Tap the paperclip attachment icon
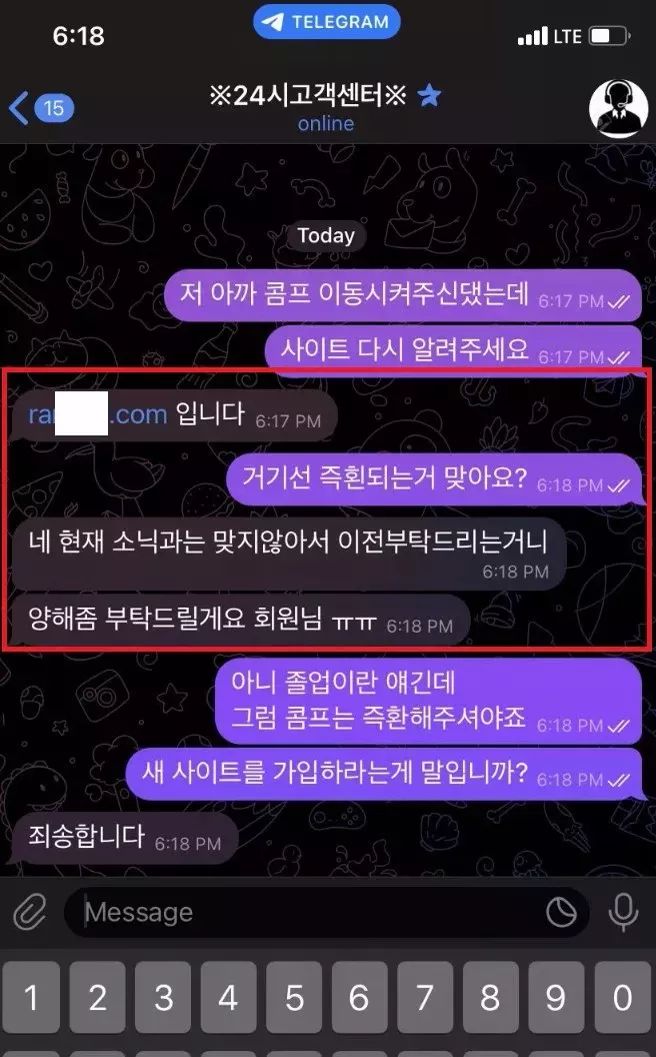656x1057 pixels. coord(30,912)
